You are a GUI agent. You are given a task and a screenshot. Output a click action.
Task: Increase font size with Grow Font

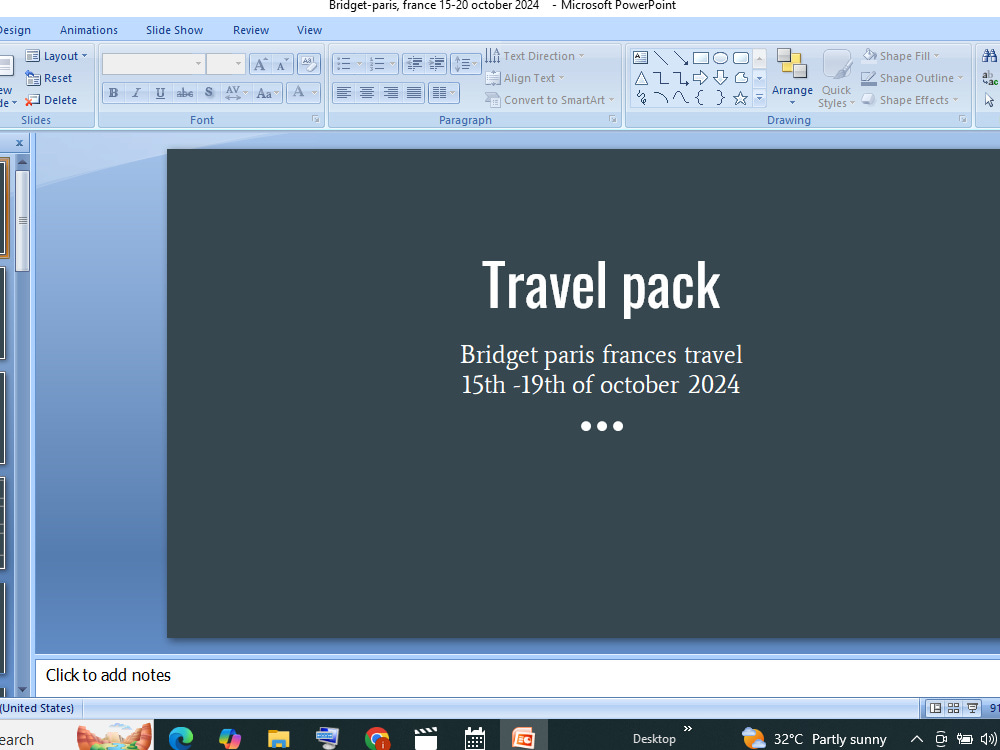[x=260, y=64]
